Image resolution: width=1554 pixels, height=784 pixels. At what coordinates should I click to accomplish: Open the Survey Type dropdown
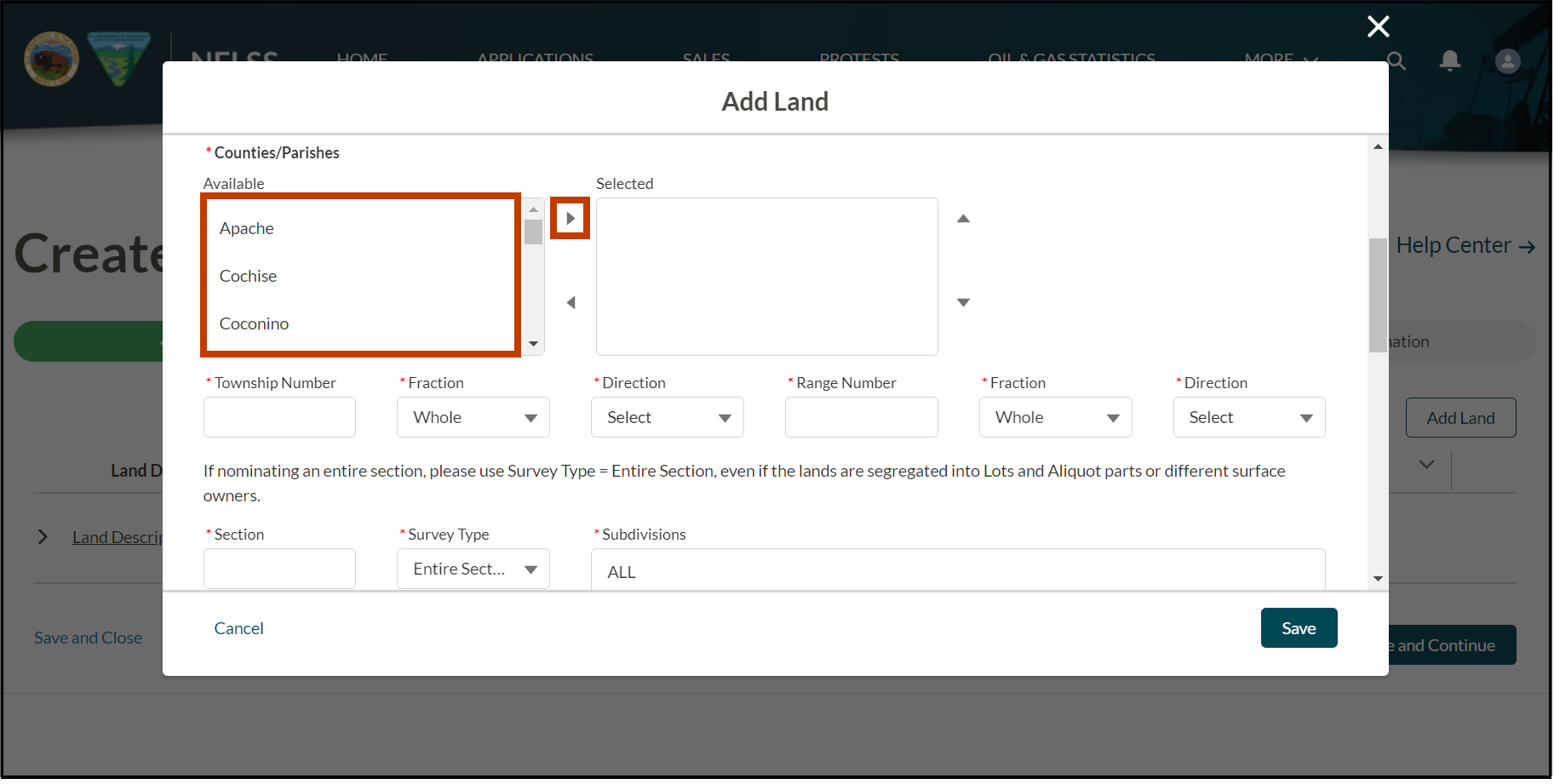point(473,568)
